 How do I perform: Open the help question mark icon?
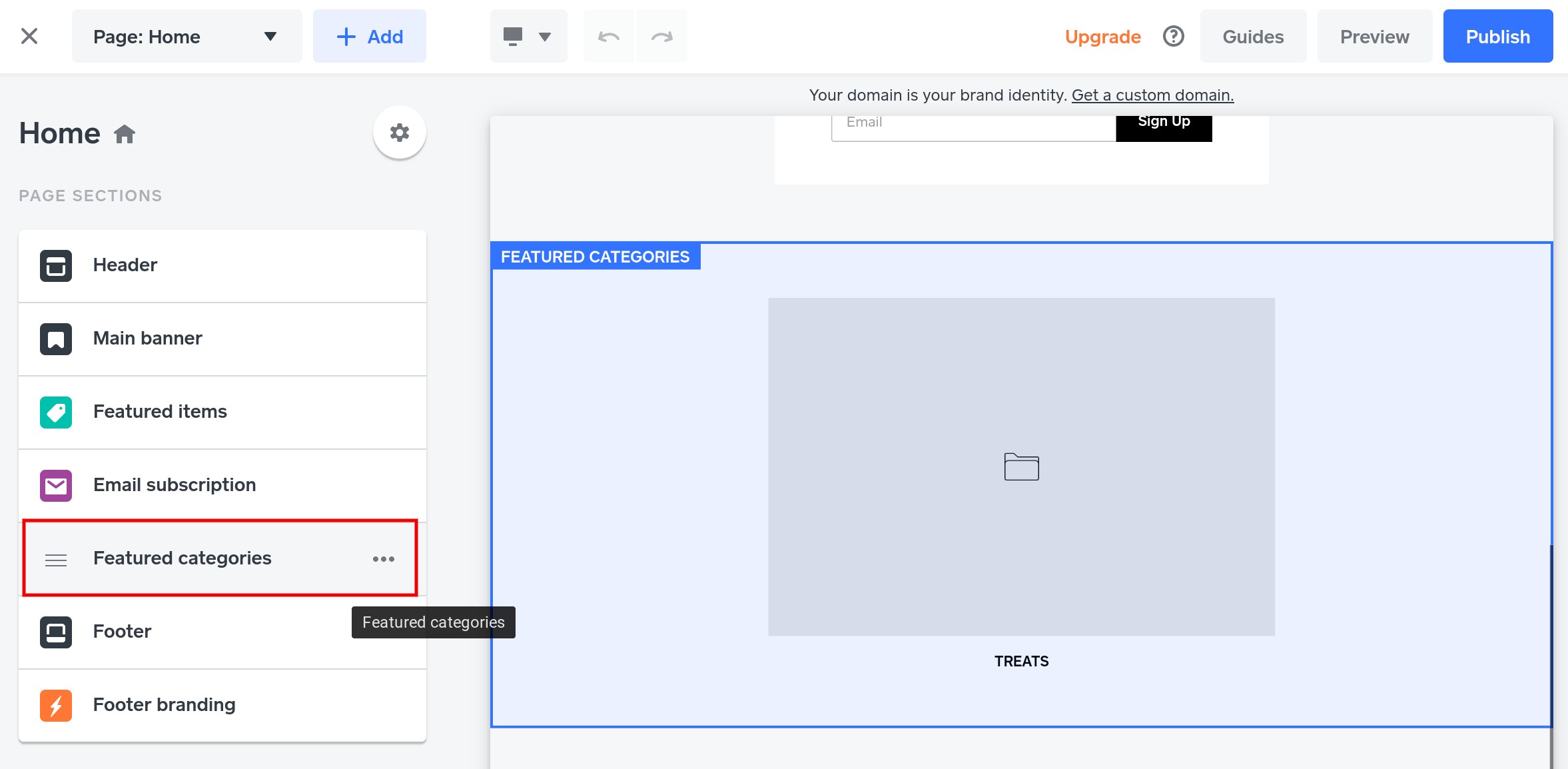pyautogui.click(x=1173, y=37)
